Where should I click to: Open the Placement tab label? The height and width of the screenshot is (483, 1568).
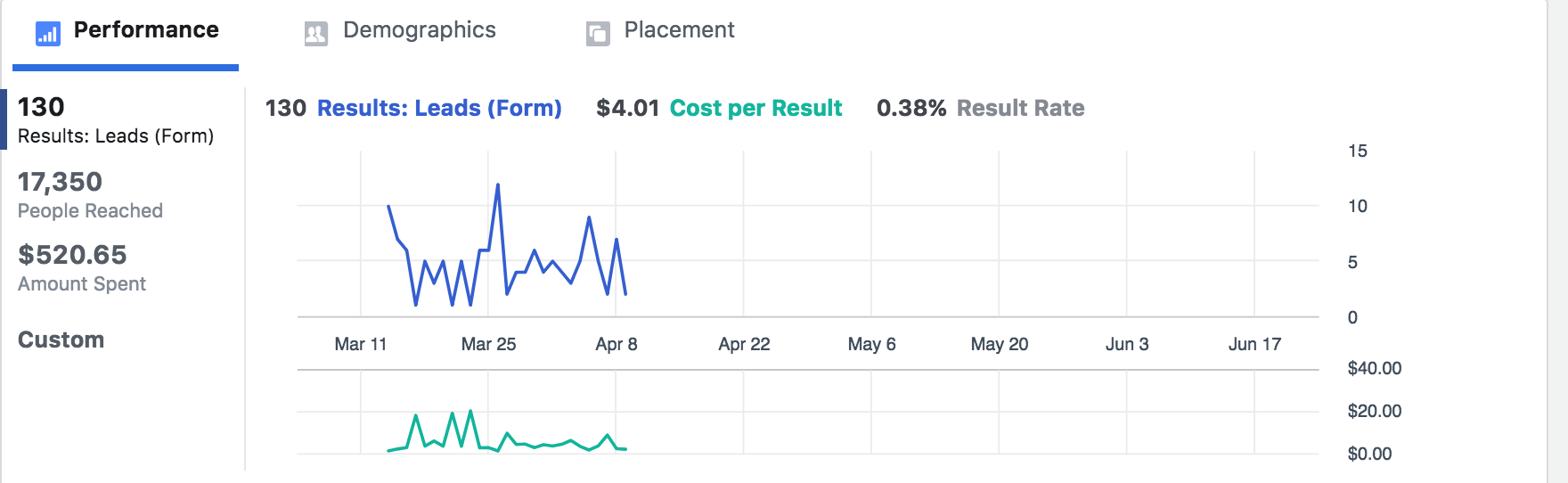tap(679, 30)
